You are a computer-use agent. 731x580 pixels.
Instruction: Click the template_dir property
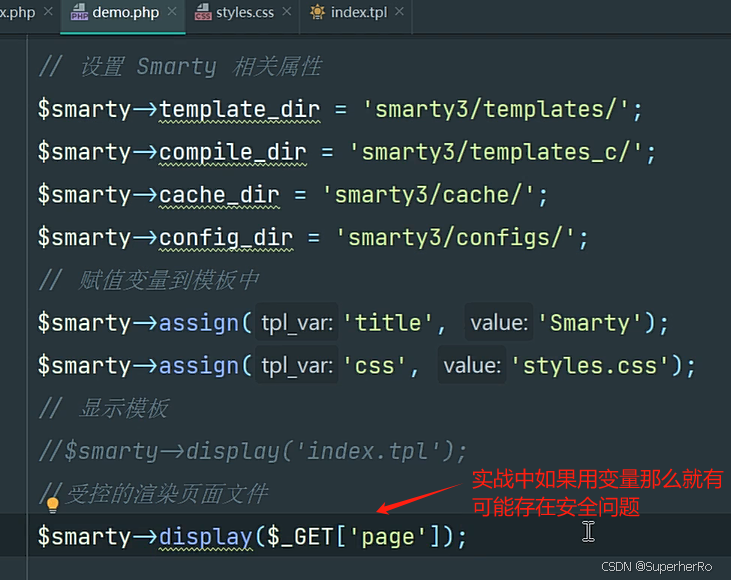click(x=240, y=110)
